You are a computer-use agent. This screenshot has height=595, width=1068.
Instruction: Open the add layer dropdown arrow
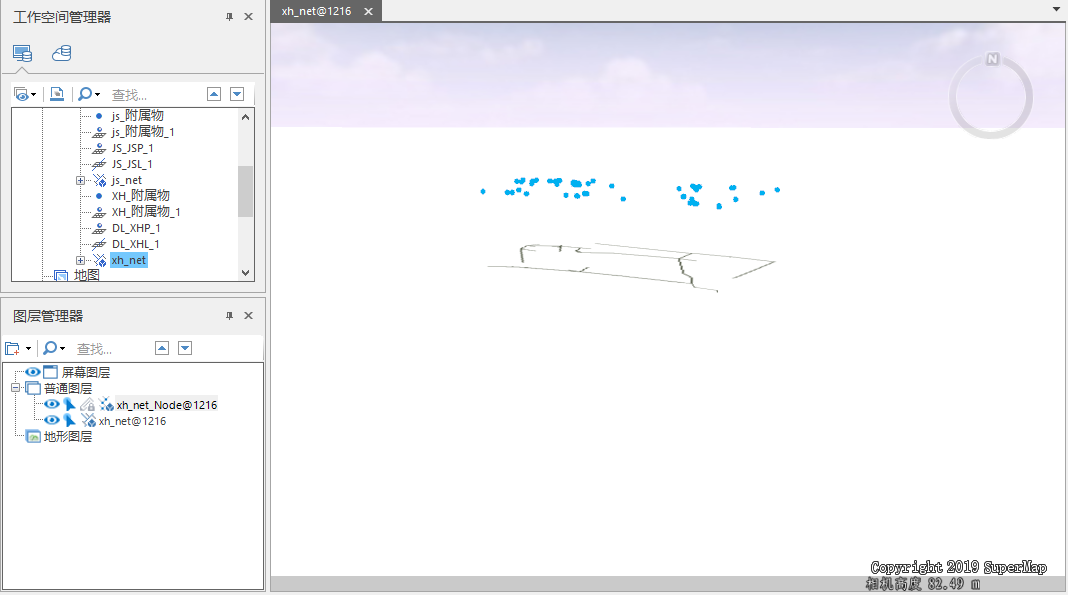[28, 349]
